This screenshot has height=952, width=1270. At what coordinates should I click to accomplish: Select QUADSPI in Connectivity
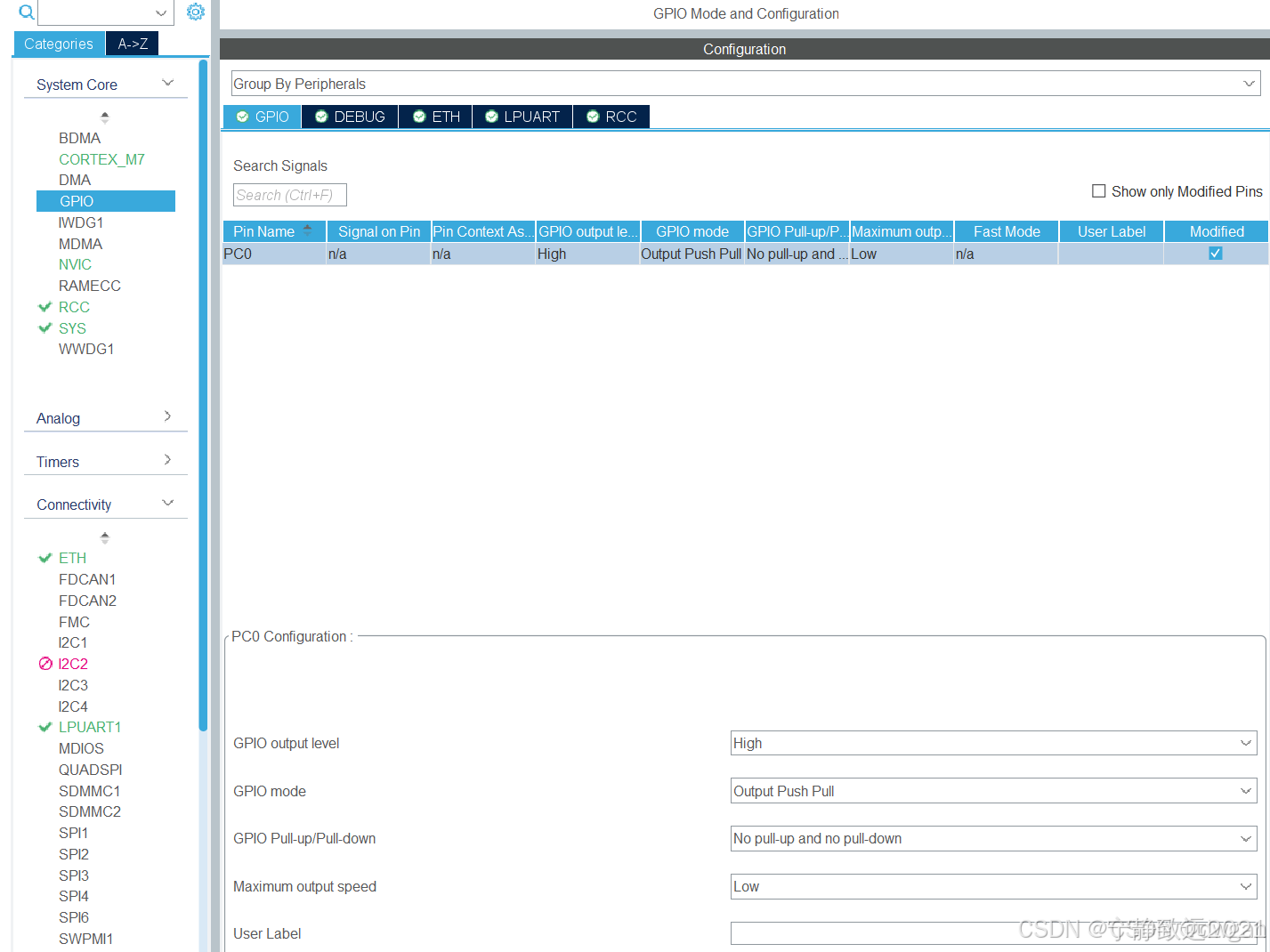tap(91, 770)
